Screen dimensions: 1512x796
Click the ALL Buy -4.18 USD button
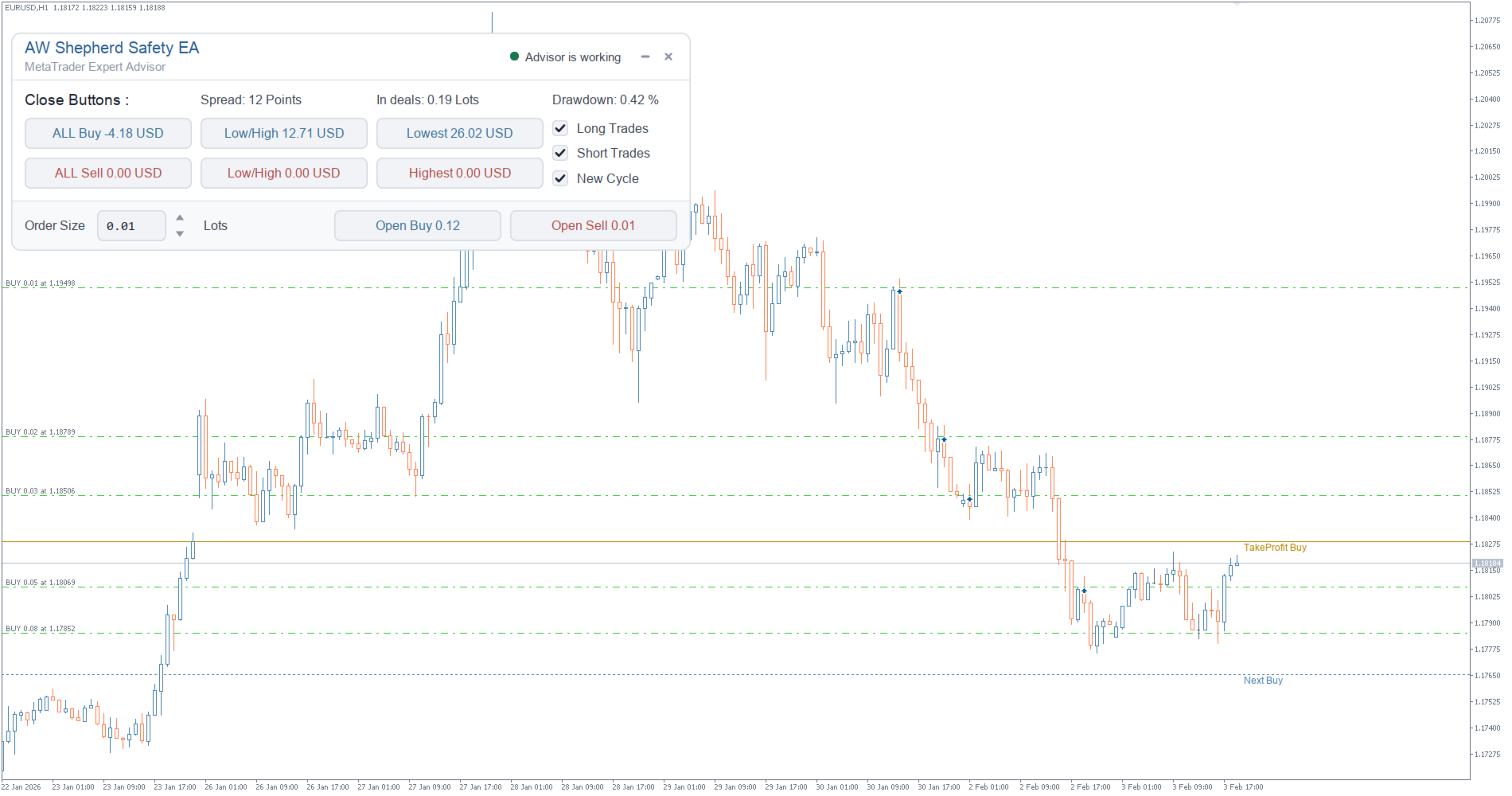108,133
